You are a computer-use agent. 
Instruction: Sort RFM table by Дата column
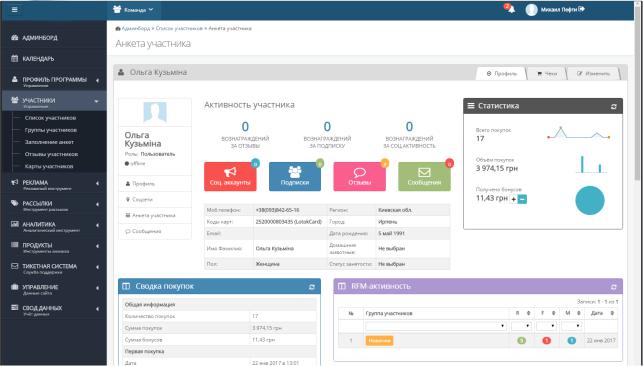tap(601, 313)
